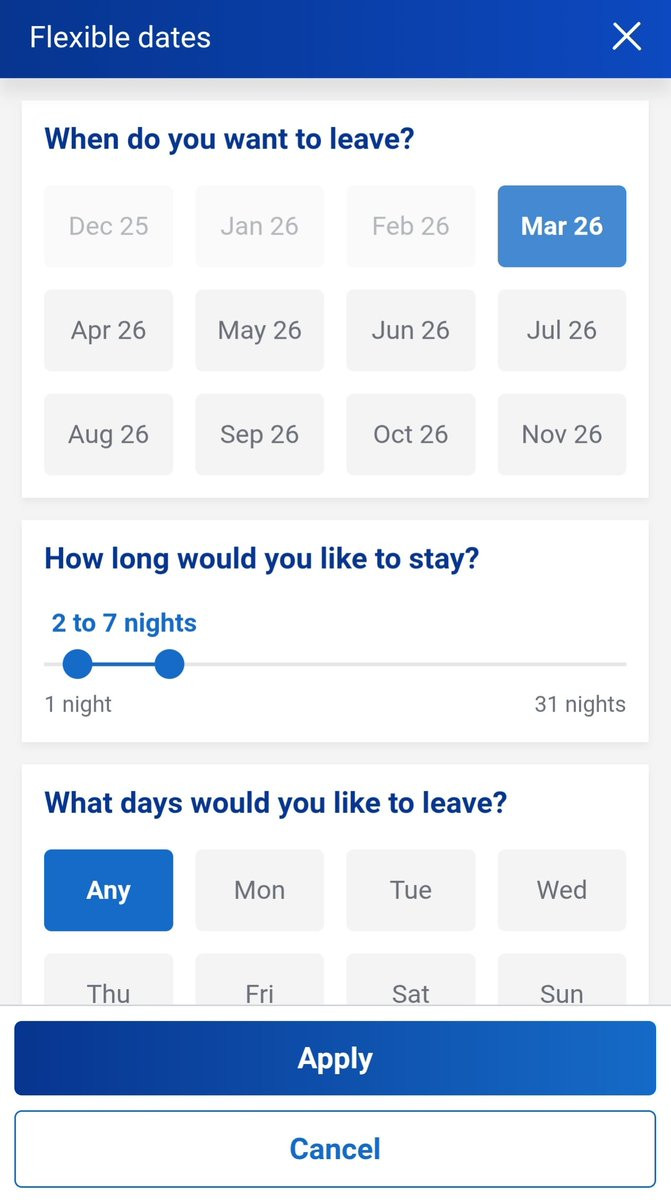Deselect the highlighted Mar 26 month
The image size is (671, 1200).
[x=562, y=226]
